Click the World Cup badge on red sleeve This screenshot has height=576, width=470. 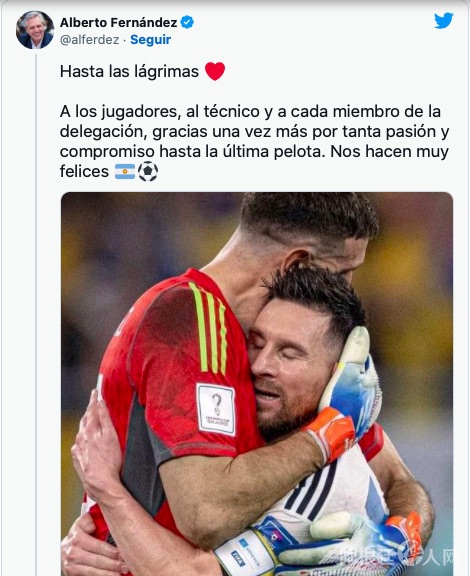point(216,409)
